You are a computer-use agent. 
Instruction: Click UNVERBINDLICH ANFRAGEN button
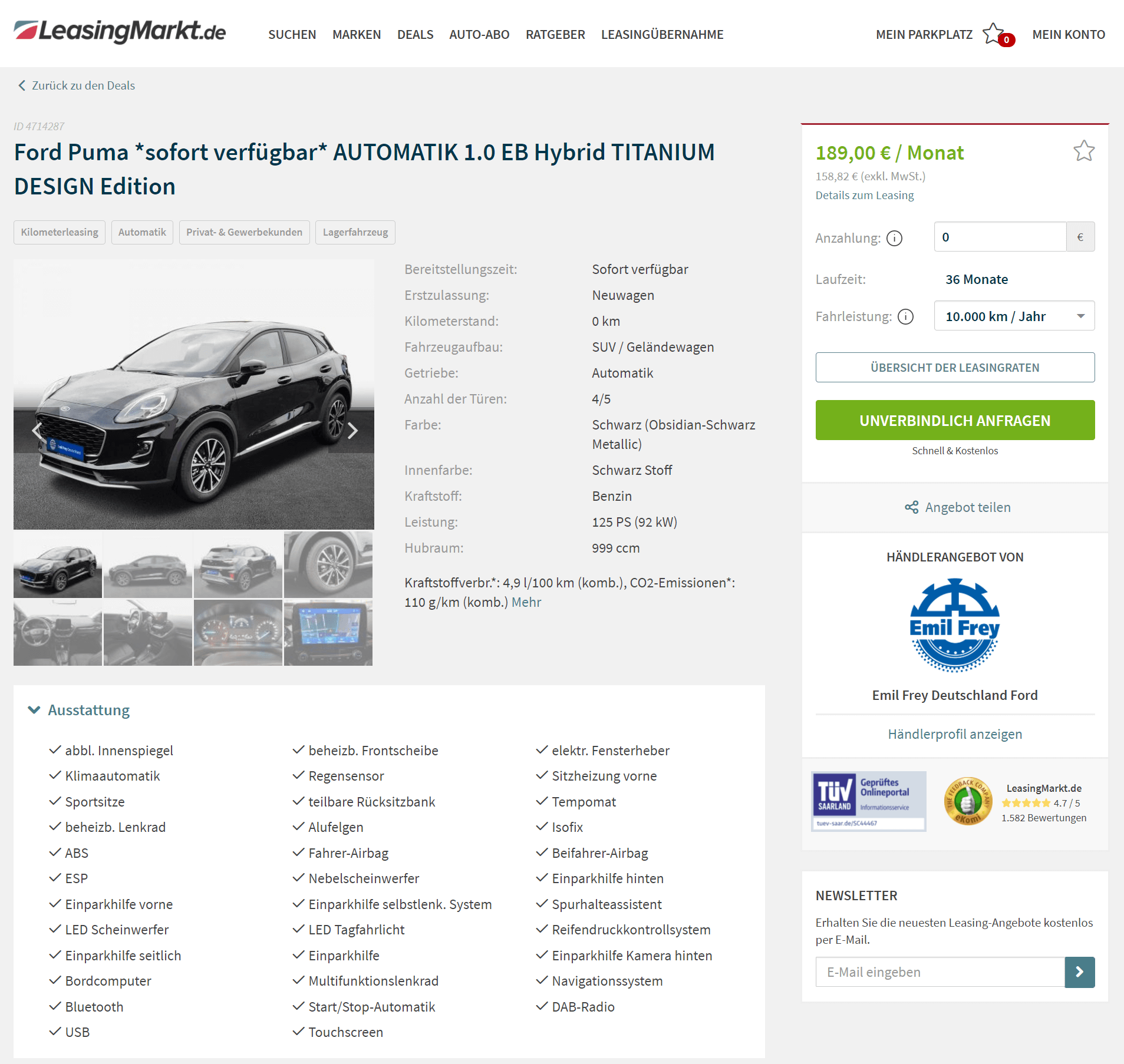tap(955, 420)
